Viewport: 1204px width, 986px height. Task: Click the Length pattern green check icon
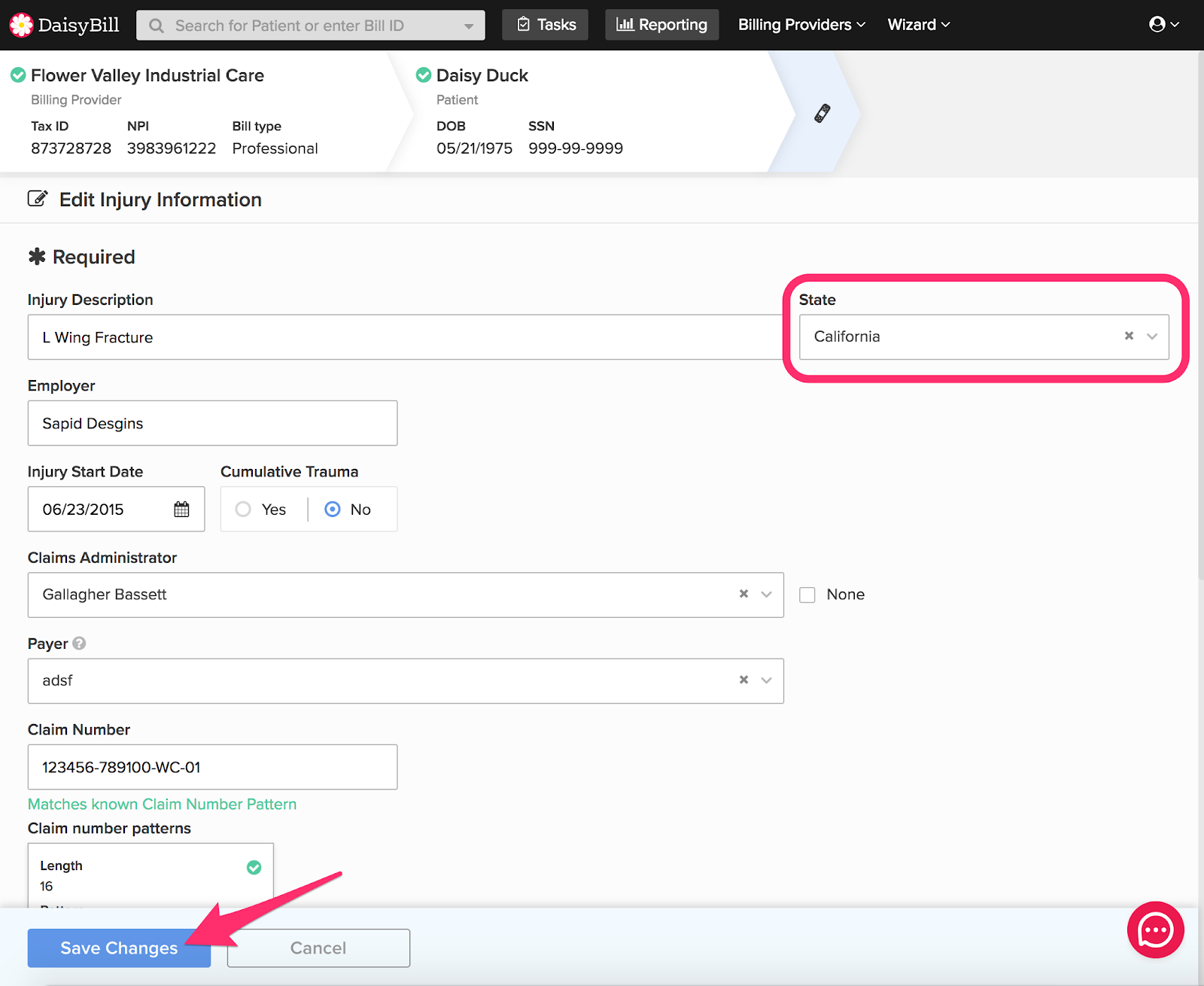click(x=254, y=867)
